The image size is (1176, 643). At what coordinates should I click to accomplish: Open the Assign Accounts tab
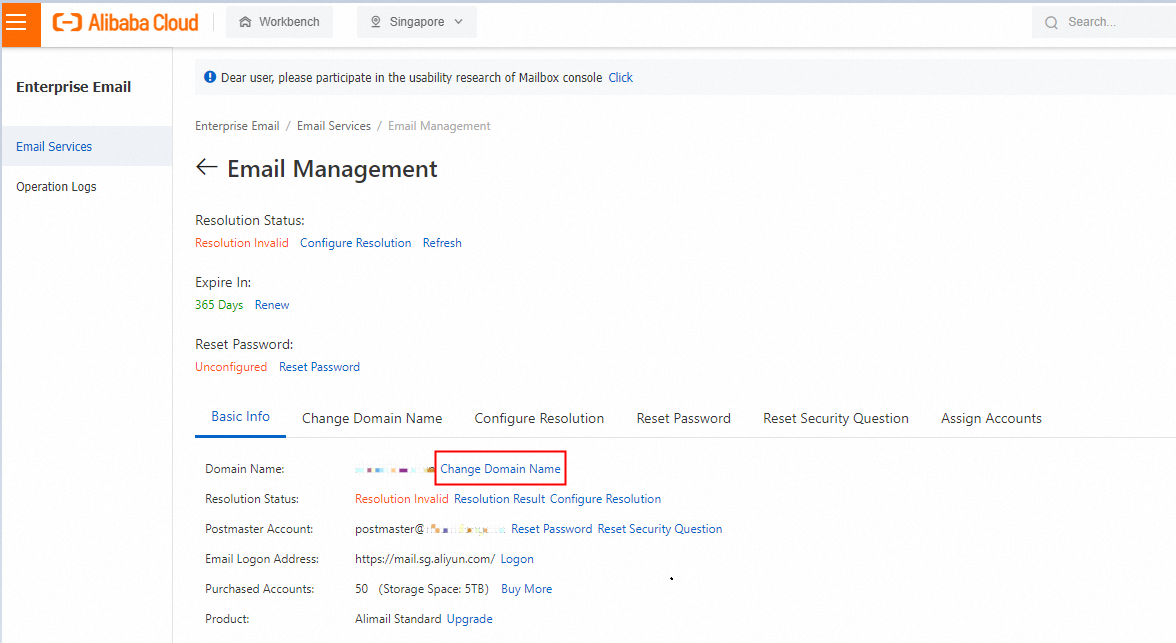pyautogui.click(x=991, y=419)
